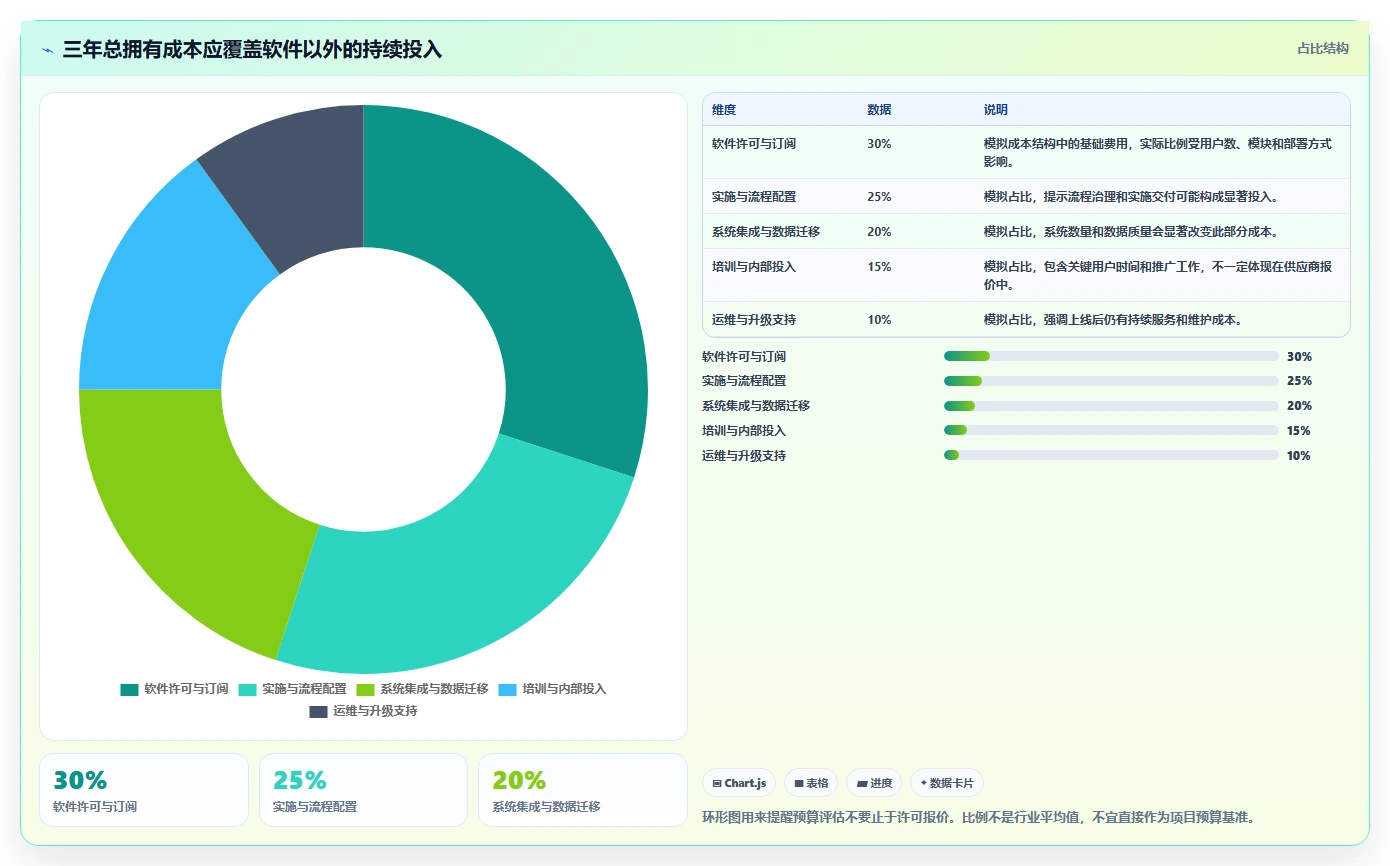Toggle the 软件许可与订阅 legend color swatch
This screenshot has width=1390, height=866.
click(129, 689)
